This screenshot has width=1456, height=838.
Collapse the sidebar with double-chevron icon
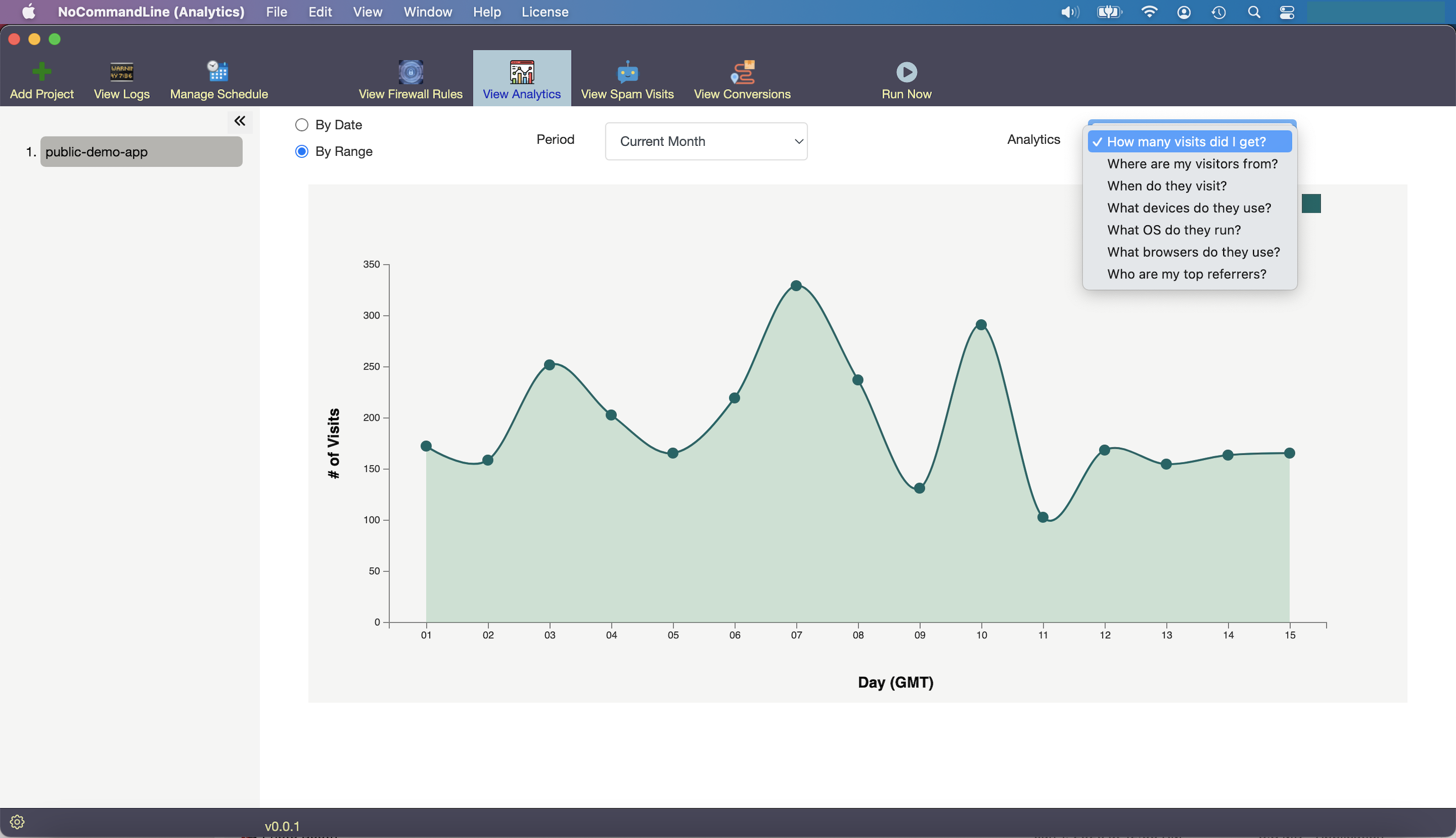pyautogui.click(x=239, y=121)
